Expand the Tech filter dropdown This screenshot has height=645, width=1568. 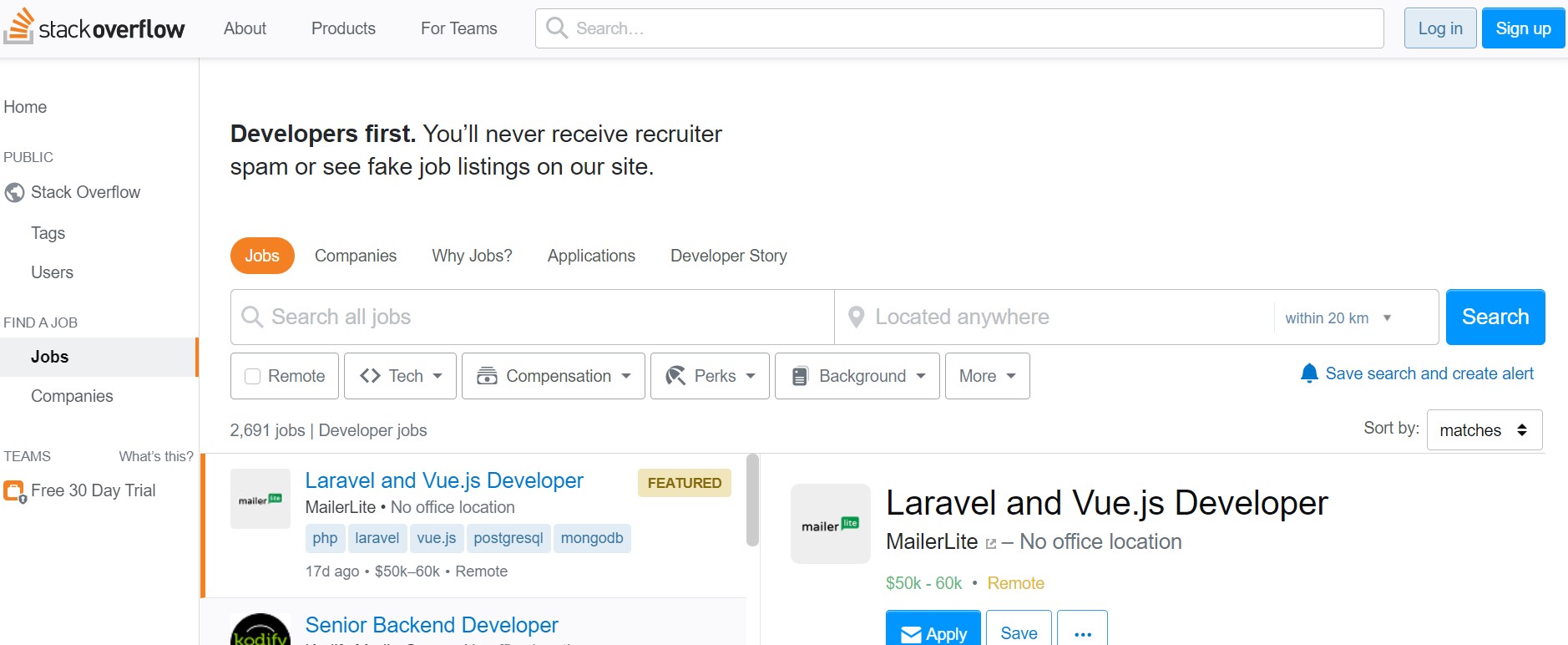[400, 376]
